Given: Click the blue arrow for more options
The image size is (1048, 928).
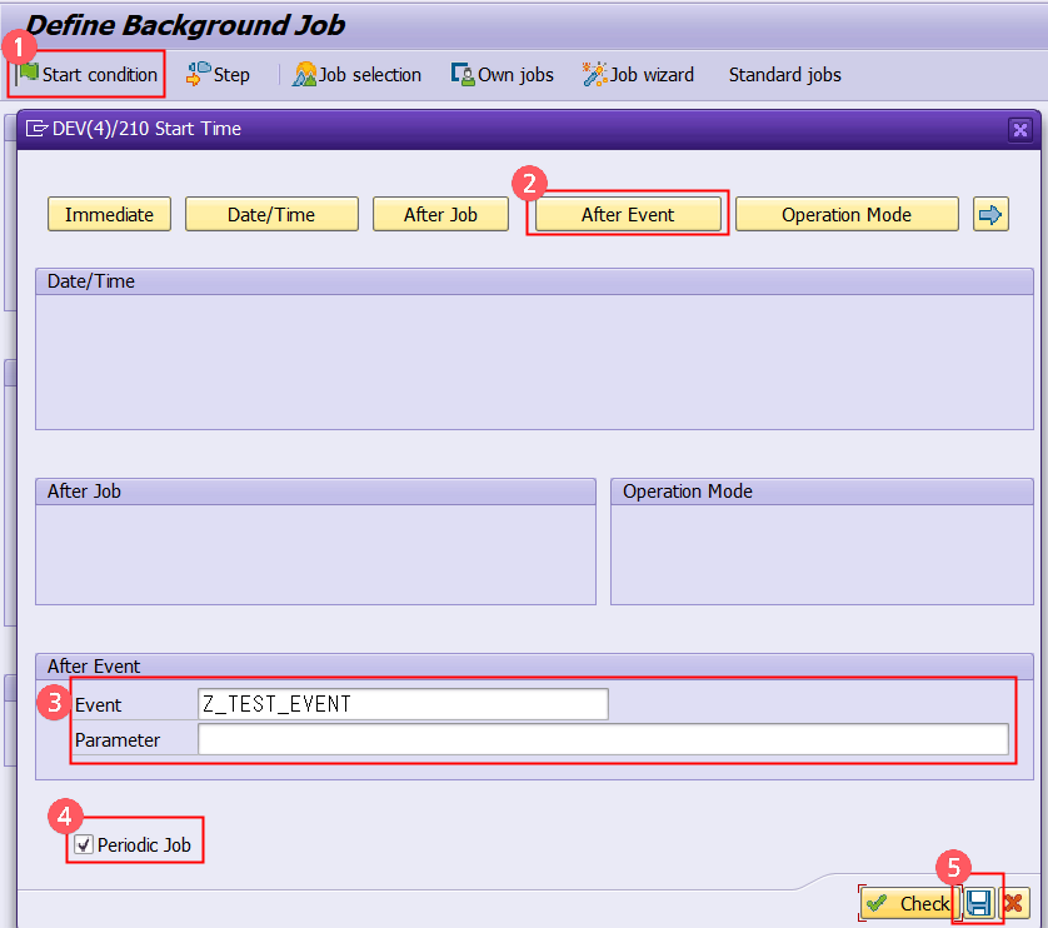Looking at the screenshot, I should [x=991, y=215].
